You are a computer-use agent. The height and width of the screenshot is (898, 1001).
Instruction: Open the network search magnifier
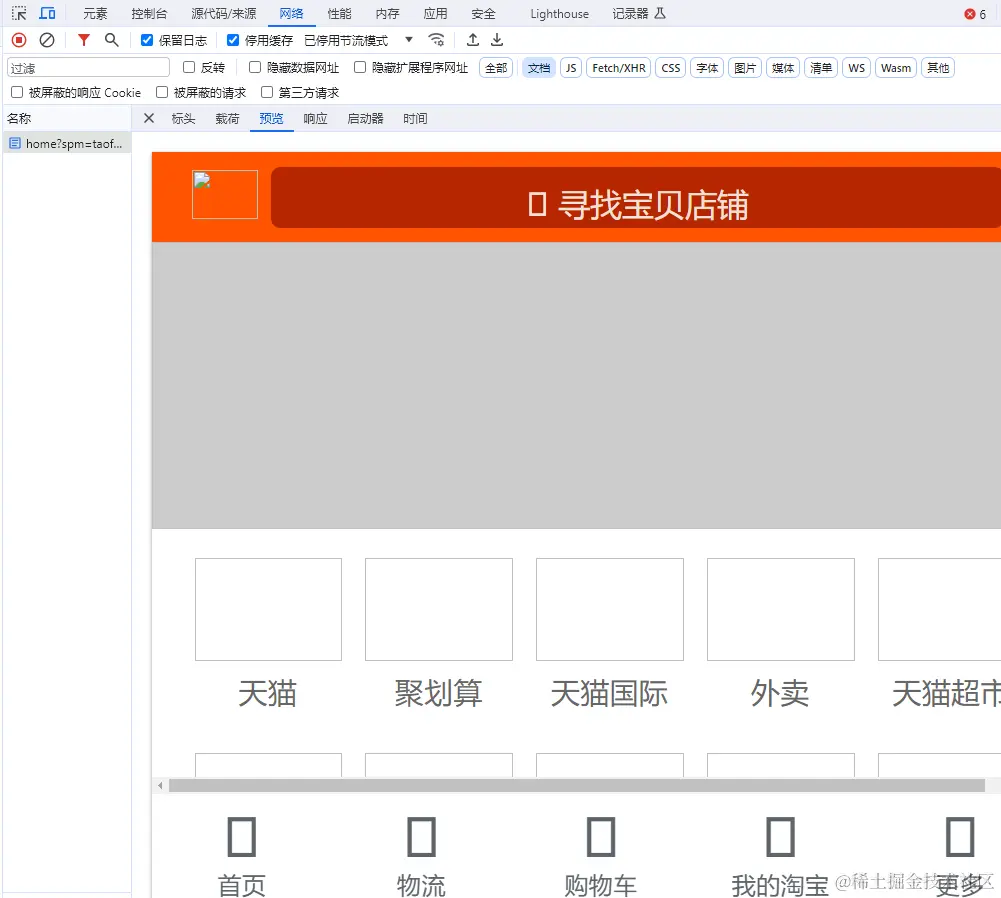[x=112, y=40]
